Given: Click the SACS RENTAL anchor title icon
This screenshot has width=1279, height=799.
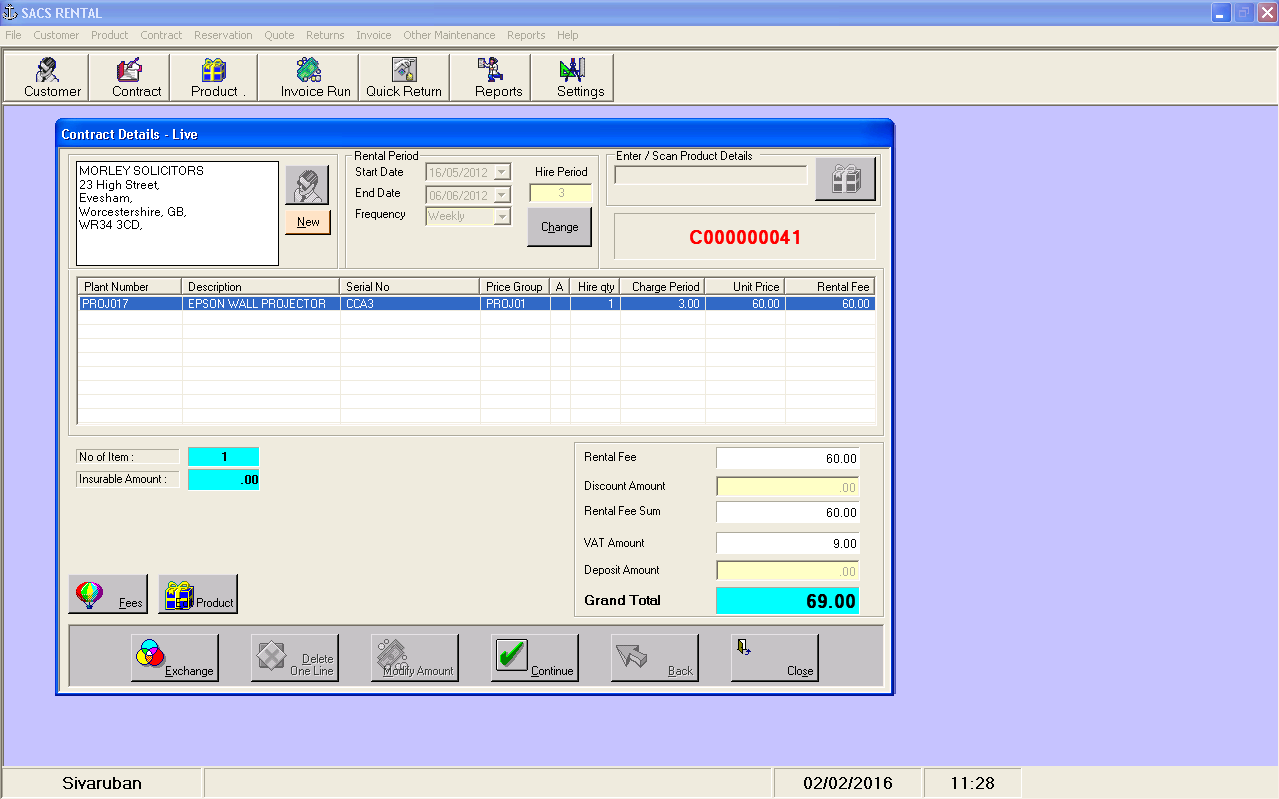Looking at the screenshot, I should [x=11, y=13].
